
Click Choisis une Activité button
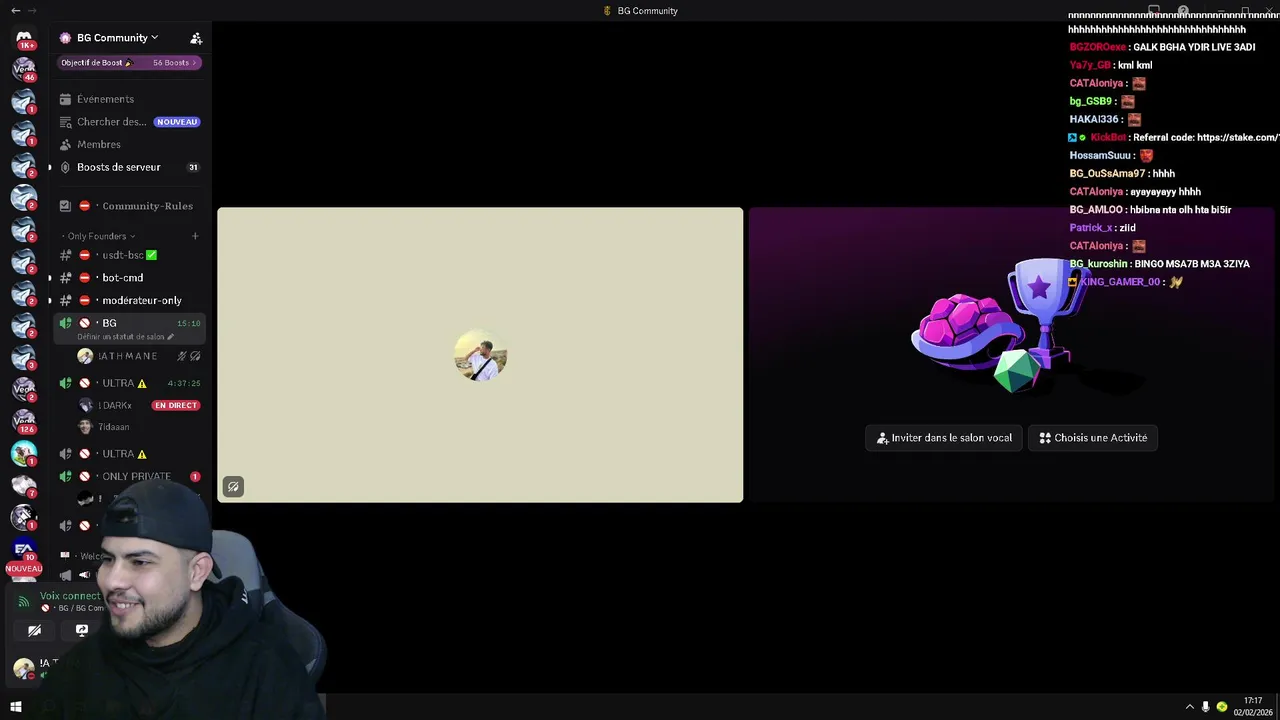1093,438
